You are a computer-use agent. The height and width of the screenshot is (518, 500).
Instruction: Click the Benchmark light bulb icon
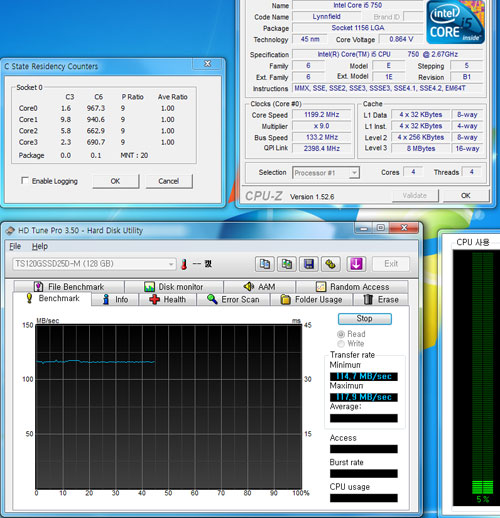[x=29, y=298]
